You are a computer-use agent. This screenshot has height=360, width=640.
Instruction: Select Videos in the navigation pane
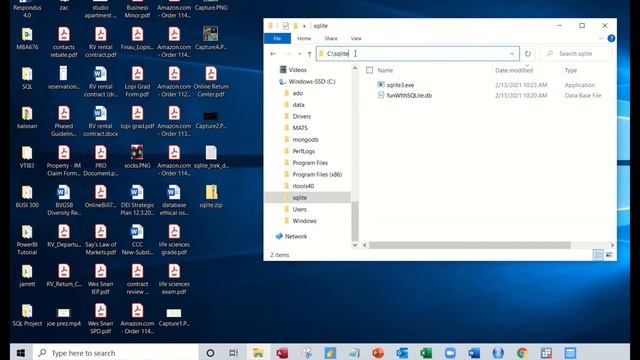[x=297, y=70]
